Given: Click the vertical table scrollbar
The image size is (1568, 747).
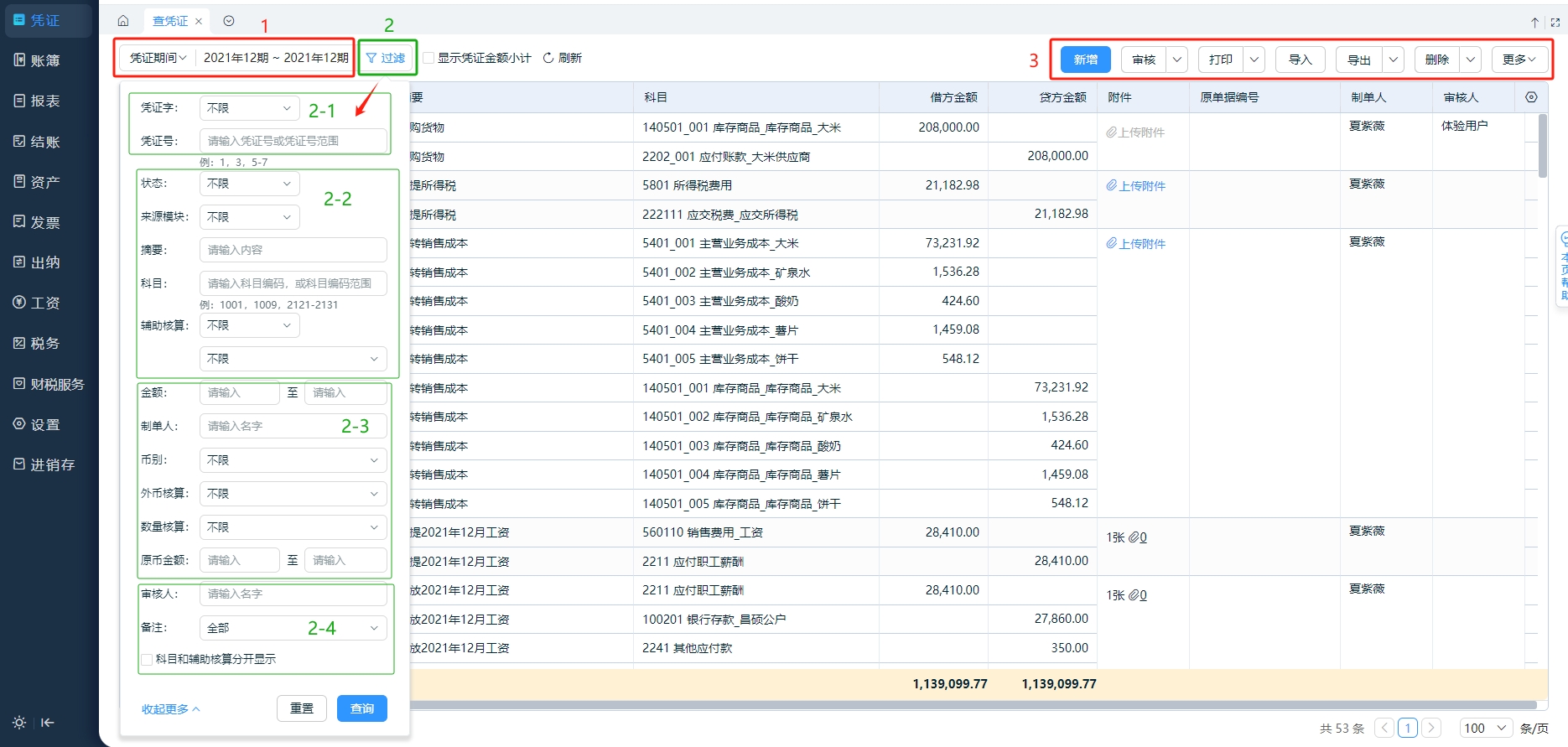Looking at the screenshot, I should pos(1543,146).
